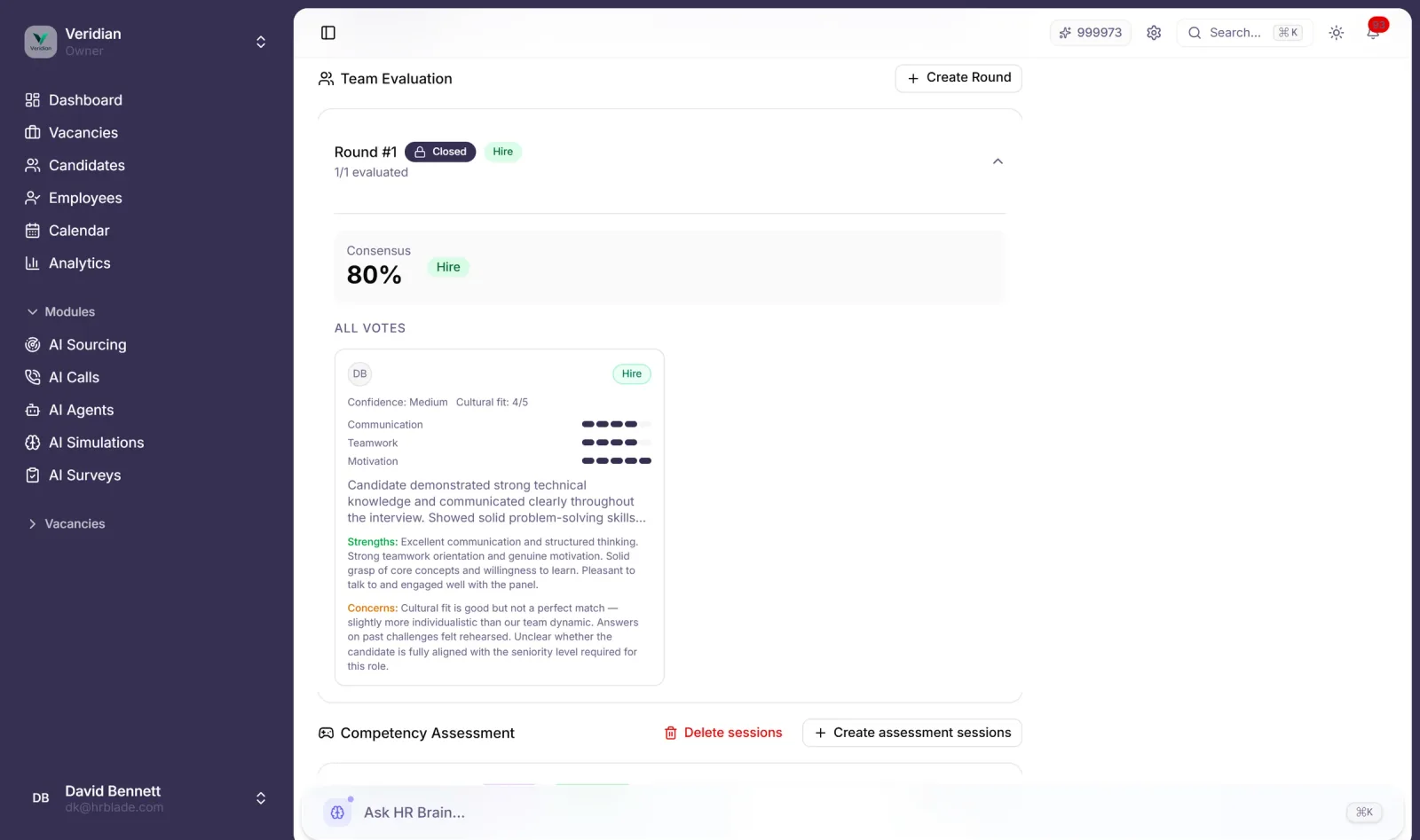
Task: Click the DB avatar next to David Bennett
Action: [x=41, y=798]
